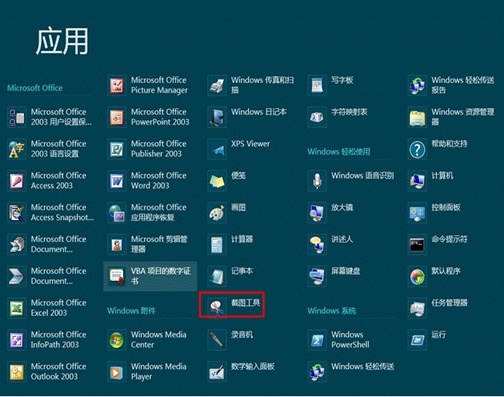Launch the 任务管理器 task manager icon
504x397 pixels.
tap(417, 308)
